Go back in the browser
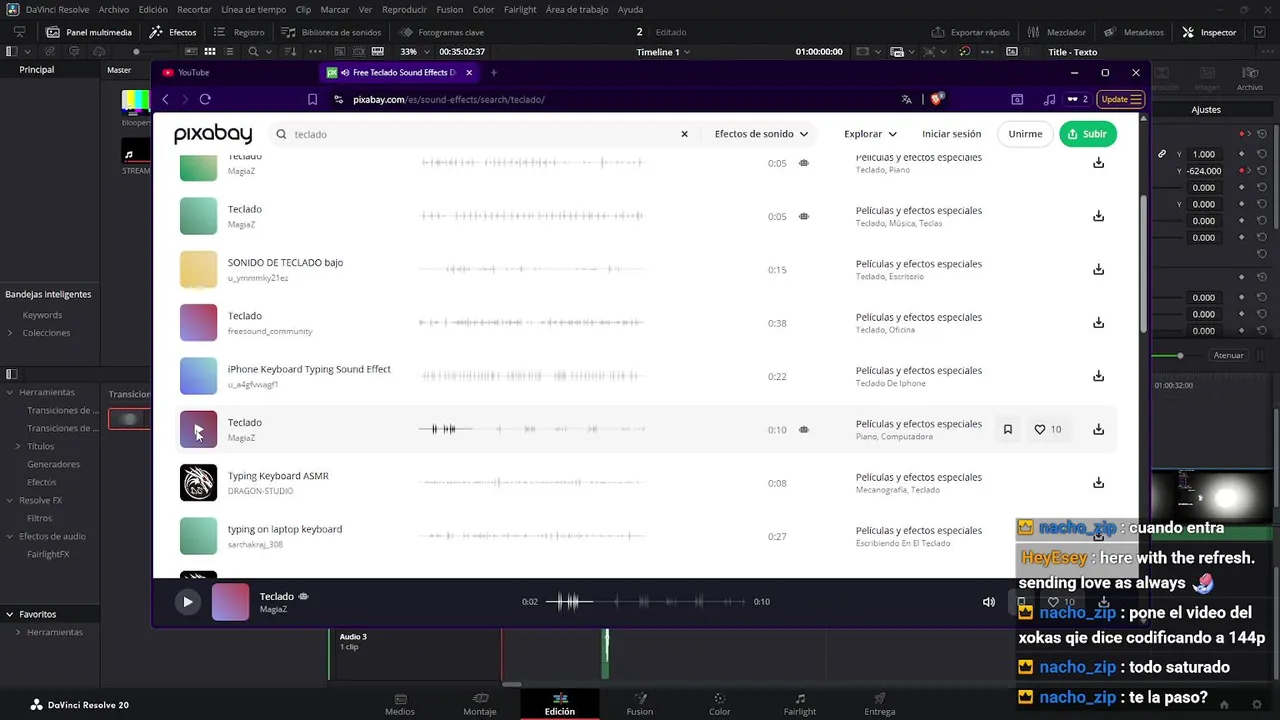The image size is (1280, 720). pos(166,99)
